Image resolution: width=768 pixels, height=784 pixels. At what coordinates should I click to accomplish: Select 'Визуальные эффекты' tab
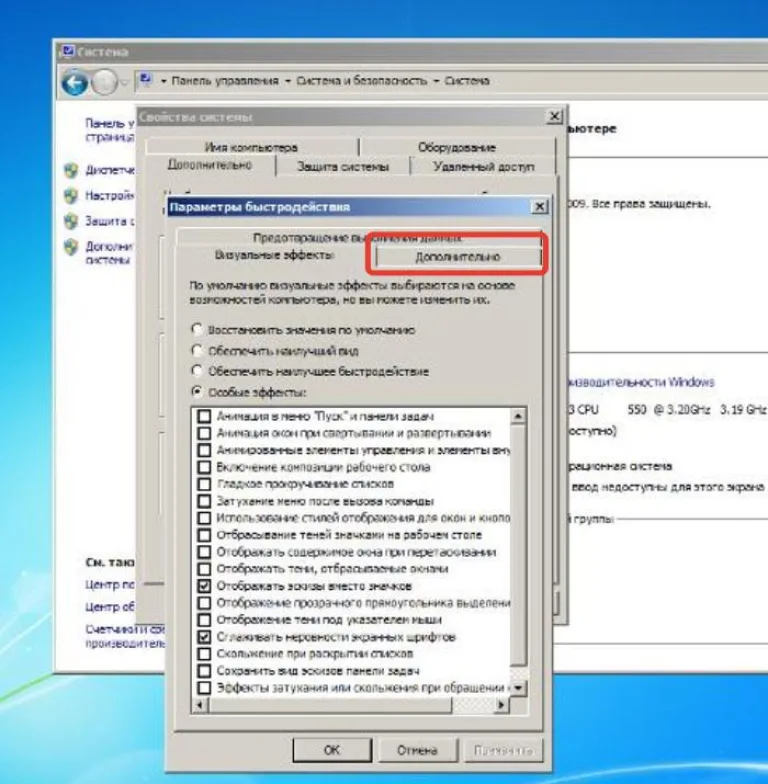click(274, 255)
